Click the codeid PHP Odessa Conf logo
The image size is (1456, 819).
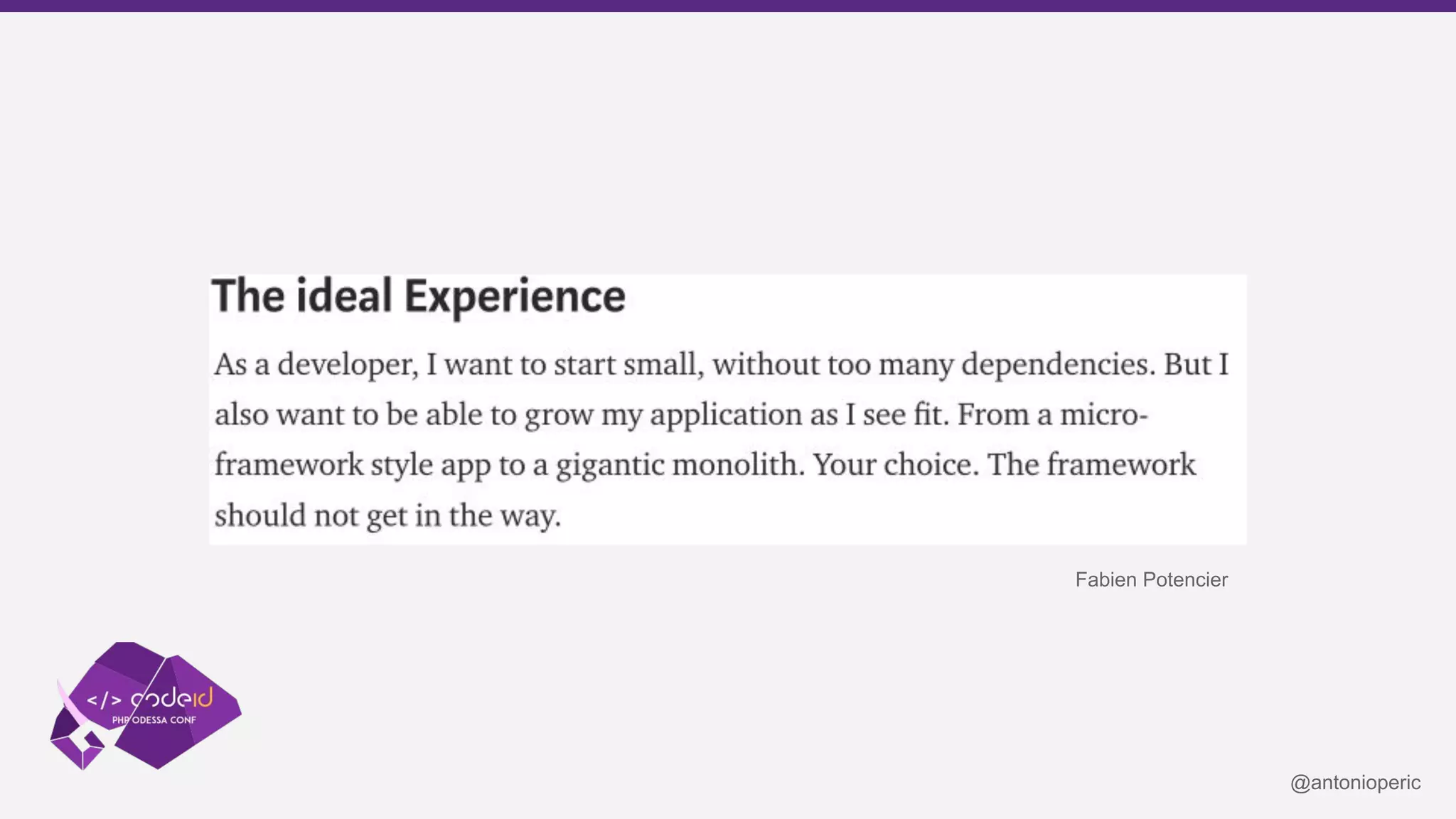(x=146, y=705)
